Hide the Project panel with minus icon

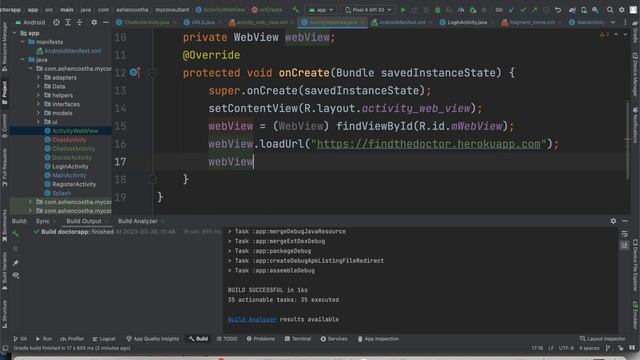(105, 22)
